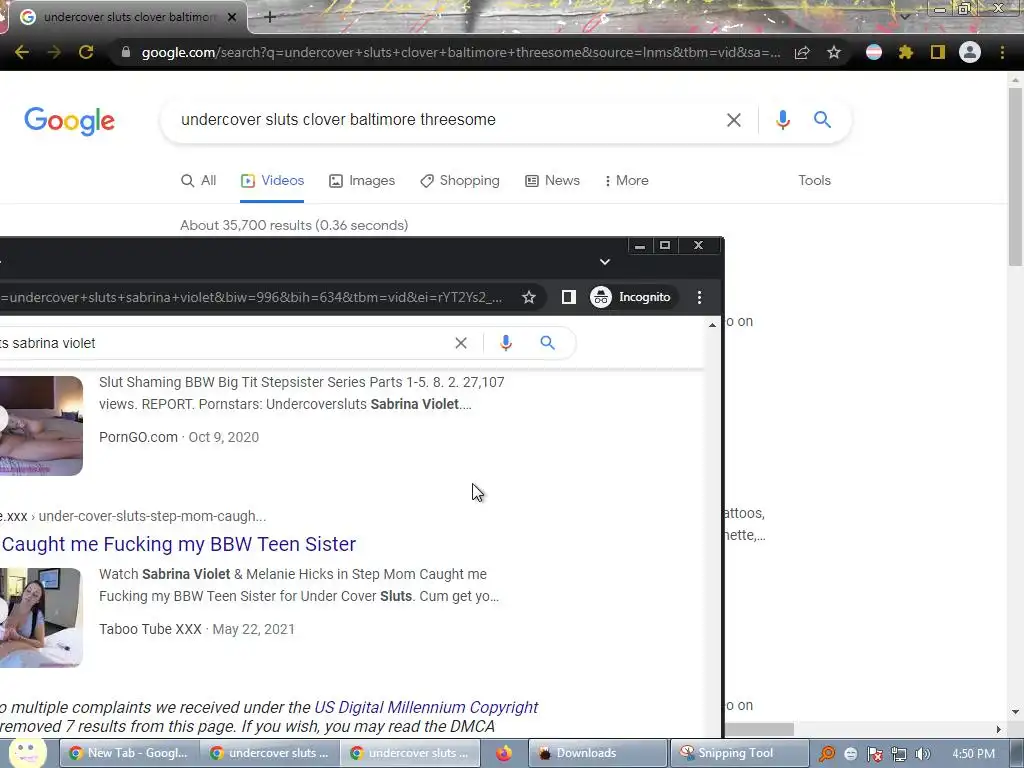Image resolution: width=1024 pixels, height=768 pixels.
Task: Open a new tab with the plus button
Action: pos(270,17)
